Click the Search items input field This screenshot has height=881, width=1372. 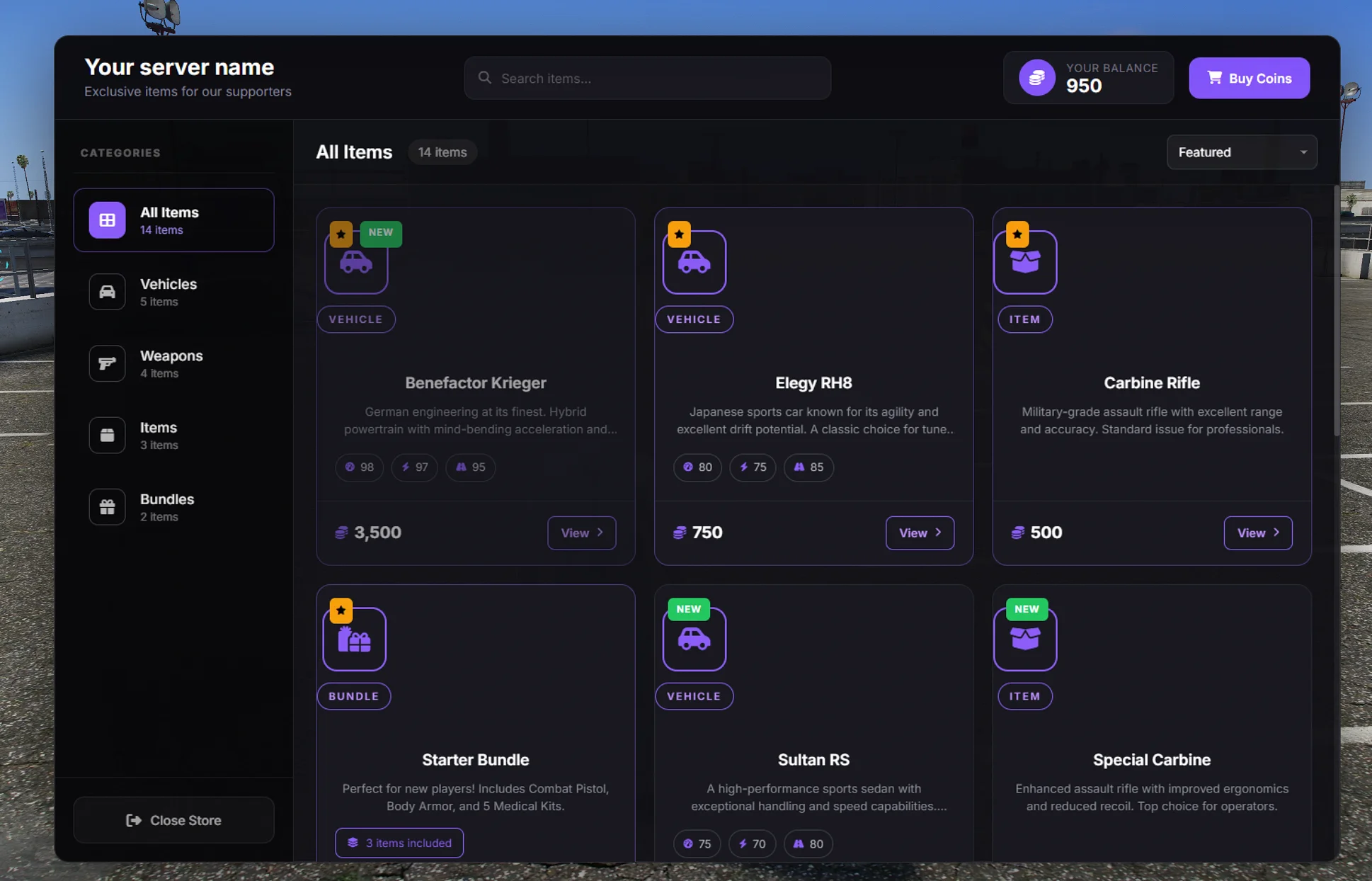(646, 78)
